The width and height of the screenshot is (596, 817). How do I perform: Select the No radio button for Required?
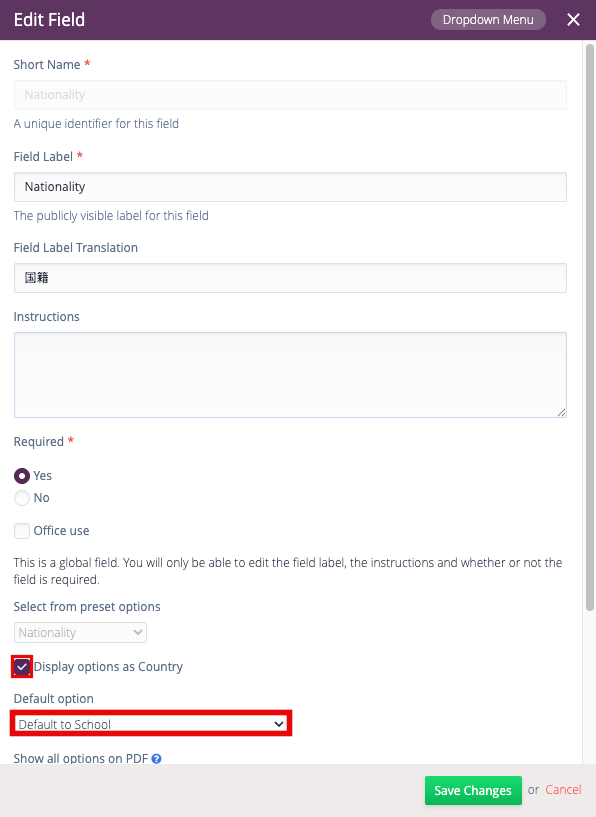22,498
